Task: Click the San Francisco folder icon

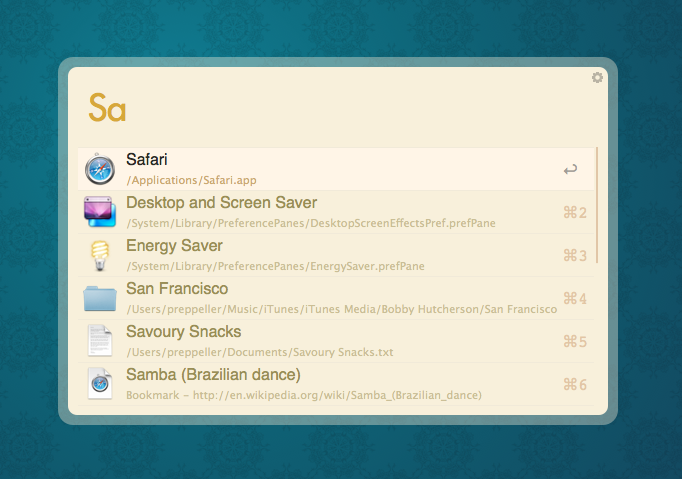Action: (x=100, y=299)
